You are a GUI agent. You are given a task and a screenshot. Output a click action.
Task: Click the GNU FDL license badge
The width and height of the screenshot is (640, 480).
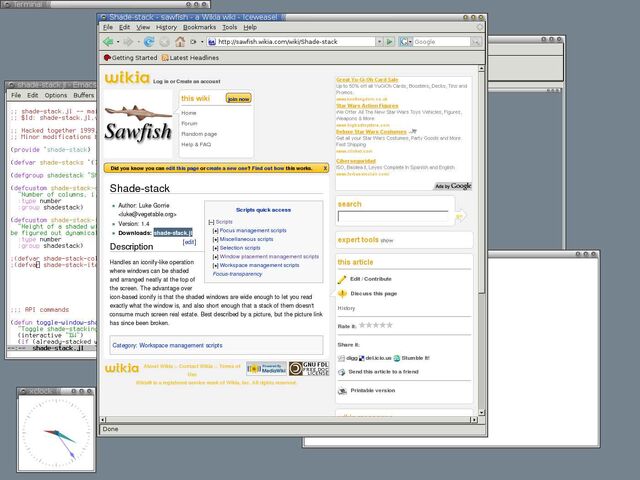[309, 369]
